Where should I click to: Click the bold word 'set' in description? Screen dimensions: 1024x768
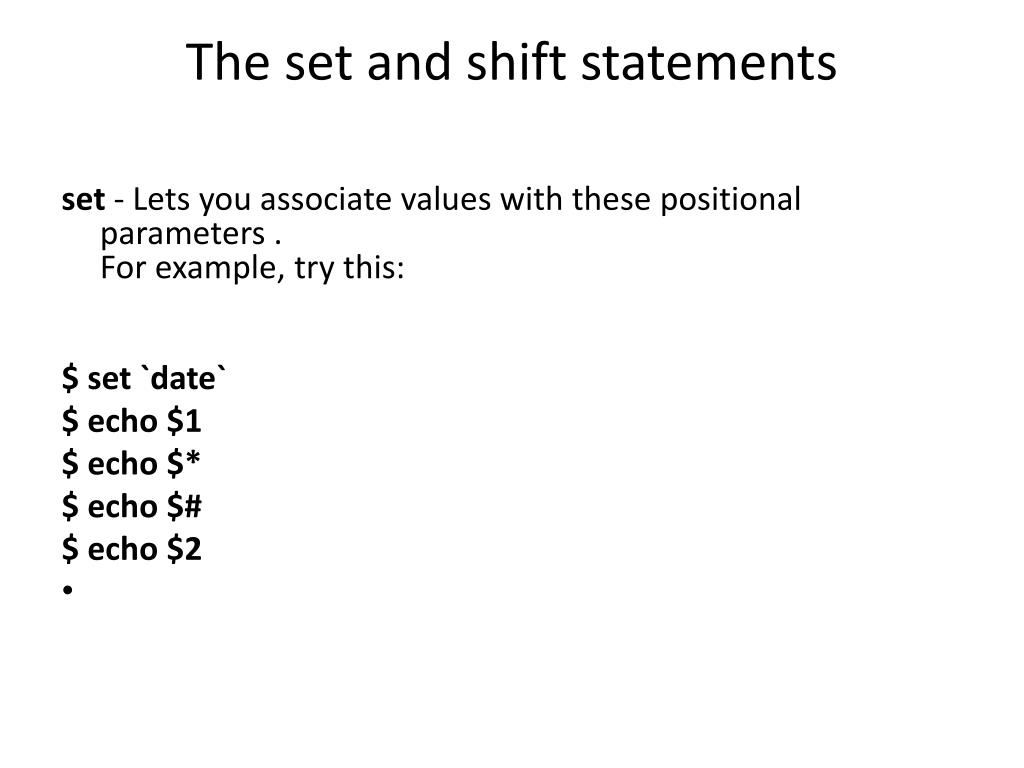pyautogui.click(x=83, y=199)
